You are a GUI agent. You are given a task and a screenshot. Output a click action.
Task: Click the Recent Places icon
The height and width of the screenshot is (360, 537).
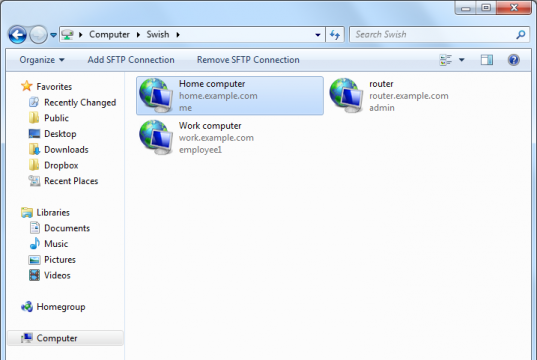[x=34, y=181]
